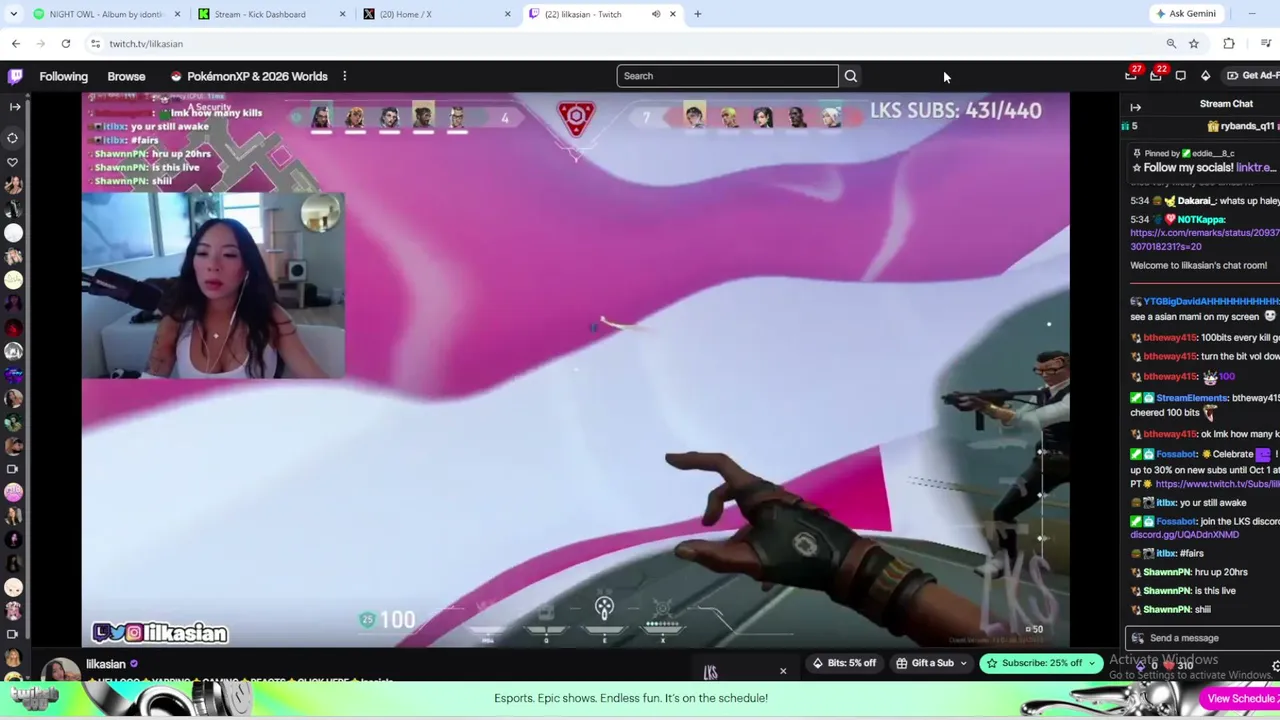Open Whispers chat bubble icon

pos(1181,76)
